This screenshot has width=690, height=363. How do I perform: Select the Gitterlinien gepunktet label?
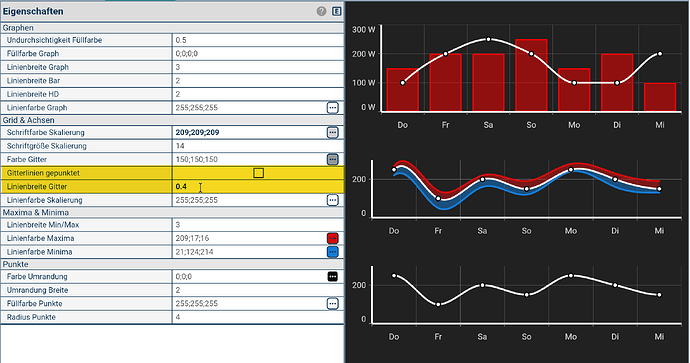click(43, 173)
